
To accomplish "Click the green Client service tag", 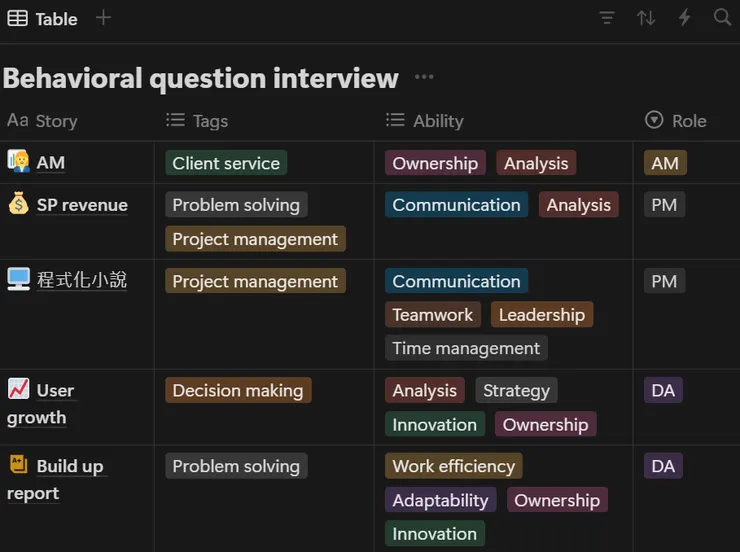I will 226,163.
